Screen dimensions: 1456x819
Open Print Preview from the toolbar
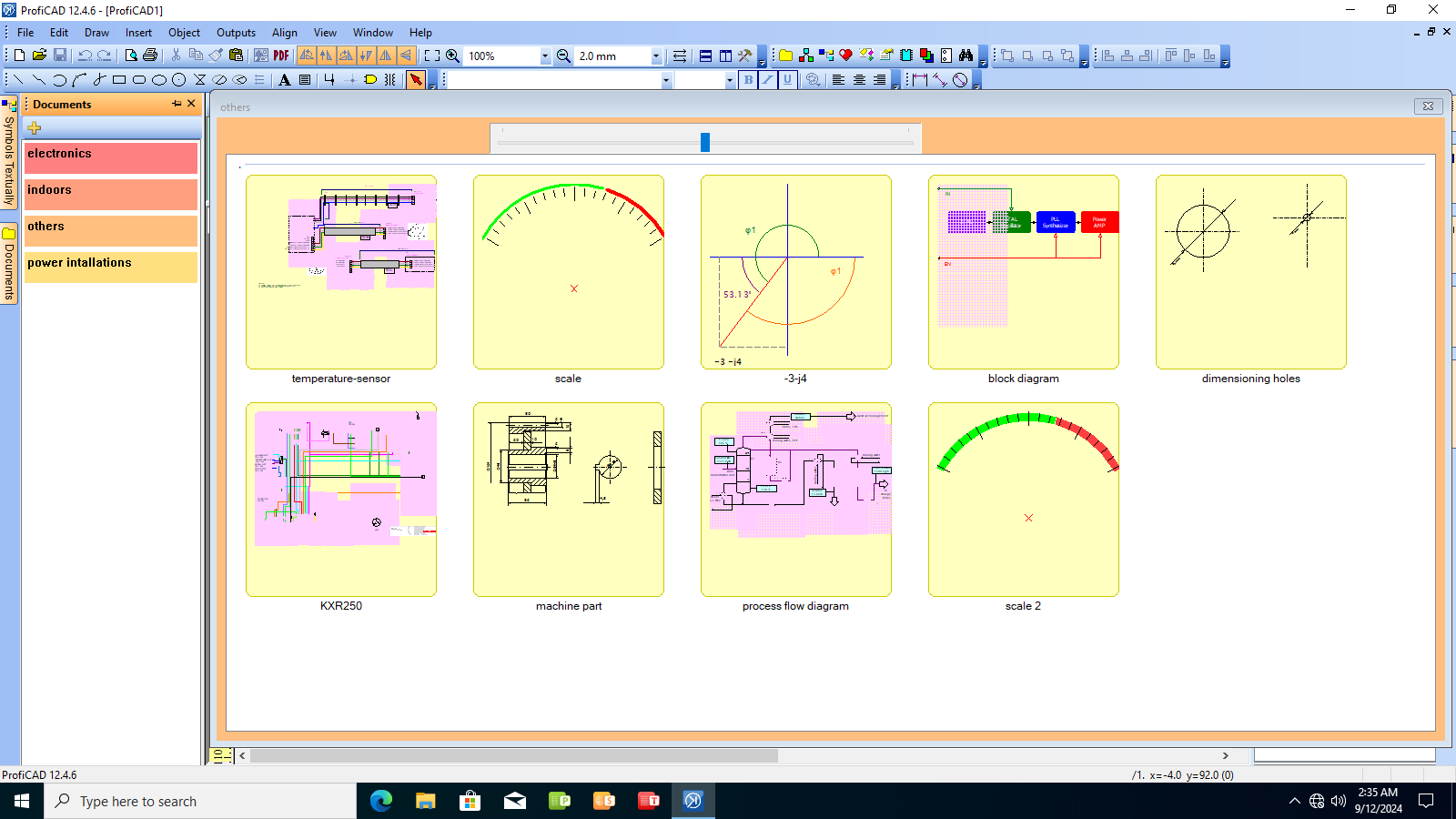(x=131, y=56)
